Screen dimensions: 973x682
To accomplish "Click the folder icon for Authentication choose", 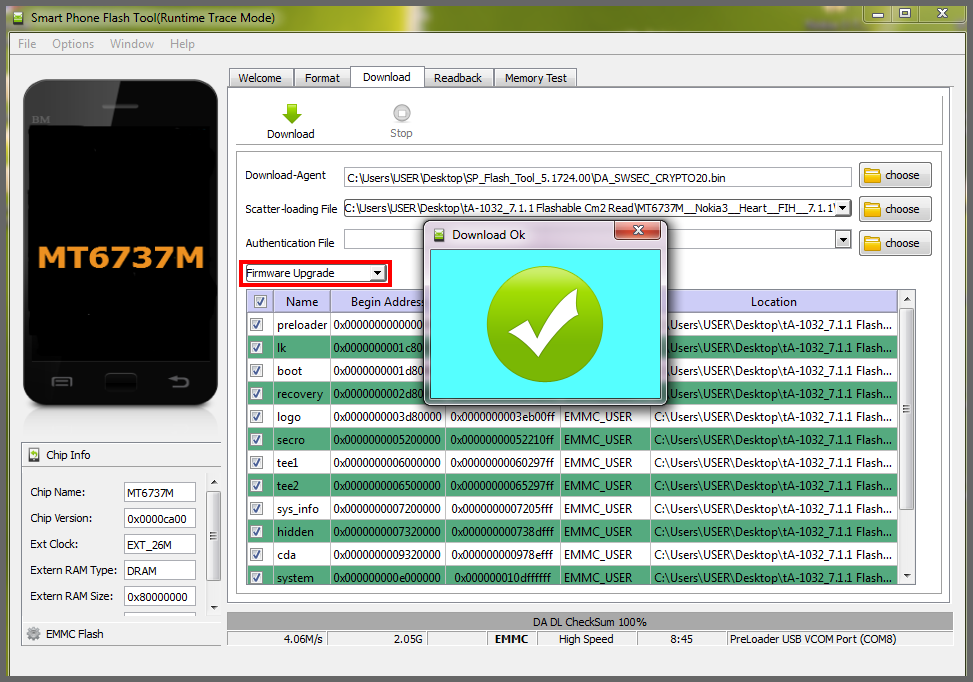I will pyautogui.click(x=872, y=243).
